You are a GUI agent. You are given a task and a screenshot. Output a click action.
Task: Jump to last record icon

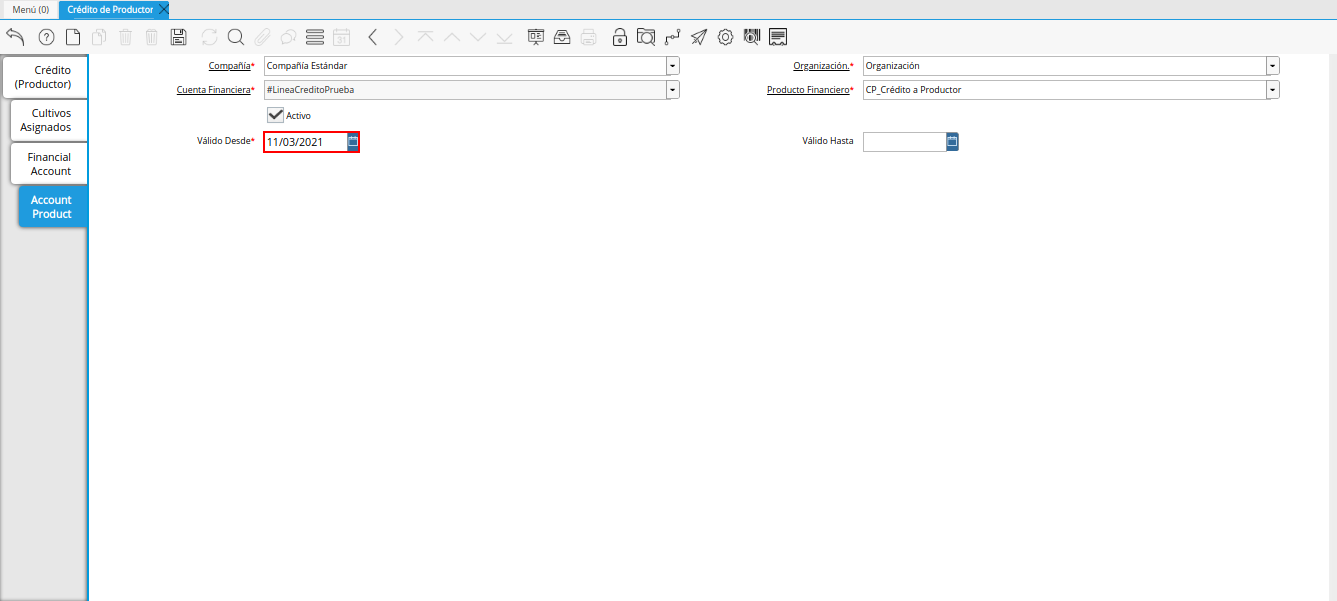click(x=504, y=37)
